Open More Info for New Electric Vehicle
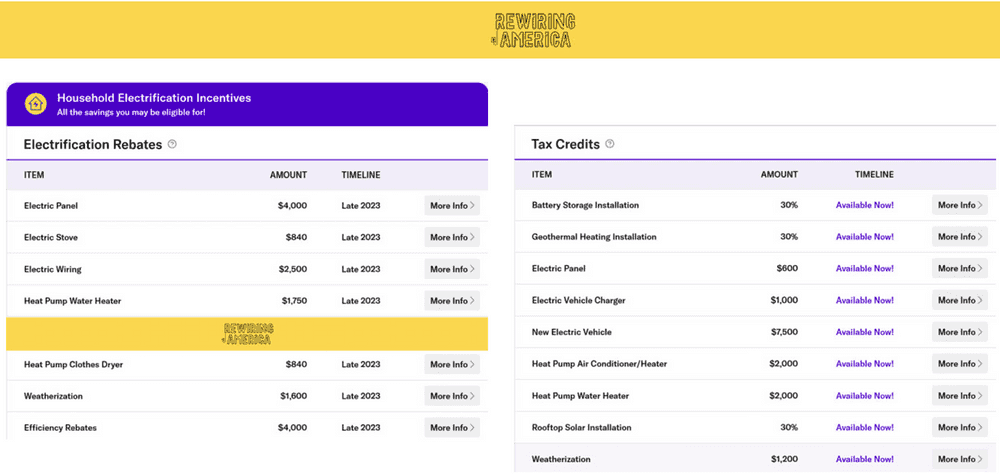 [x=960, y=332]
